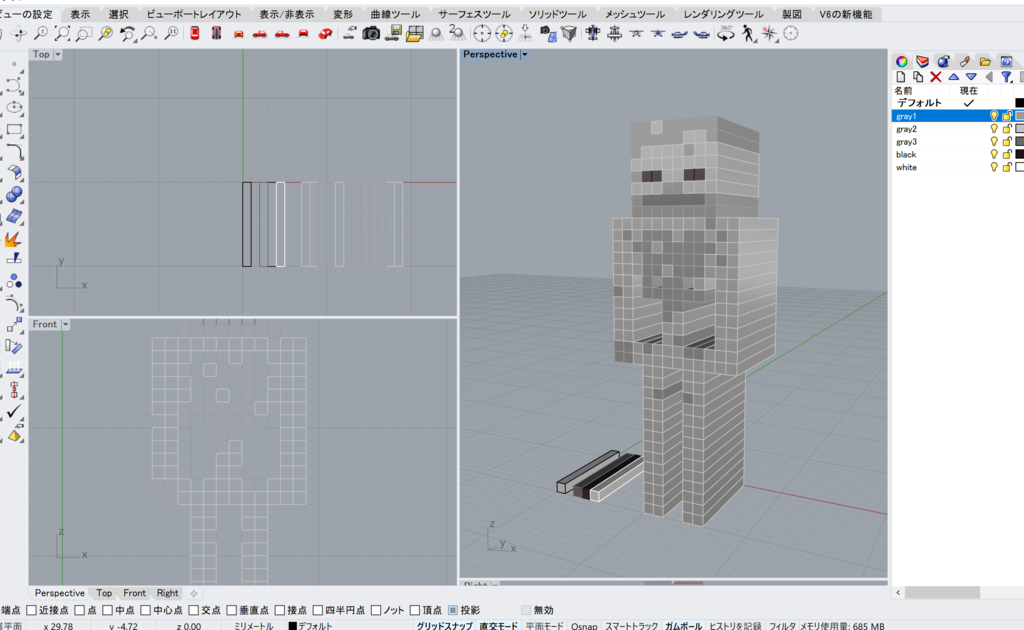Screen dimensions: 1024x630
Task: Toggle the 中点 osnap checkbox
Action: click(x=108, y=610)
